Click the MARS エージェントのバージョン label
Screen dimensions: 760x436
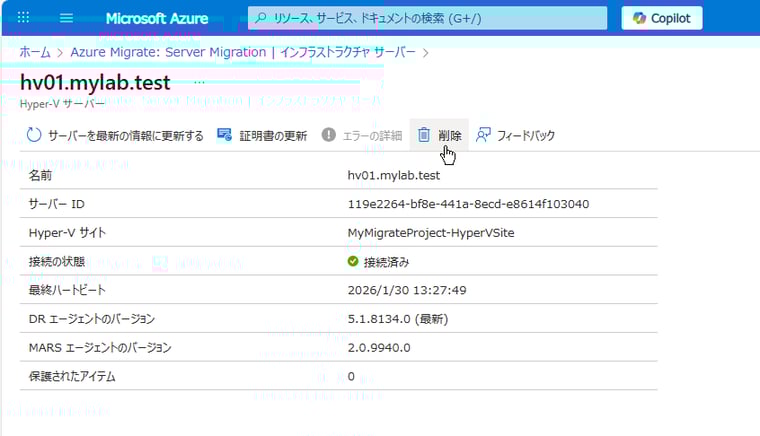pos(100,348)
